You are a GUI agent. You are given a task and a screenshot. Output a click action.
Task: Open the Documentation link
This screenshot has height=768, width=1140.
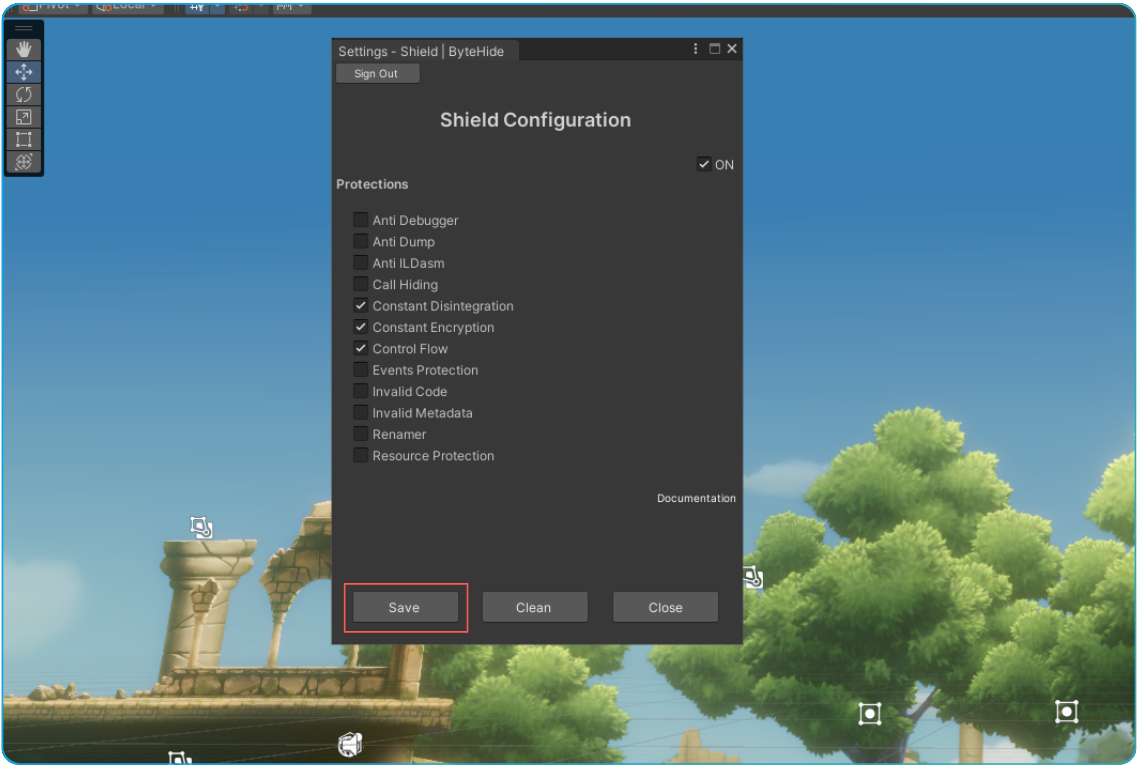[696, 498]
